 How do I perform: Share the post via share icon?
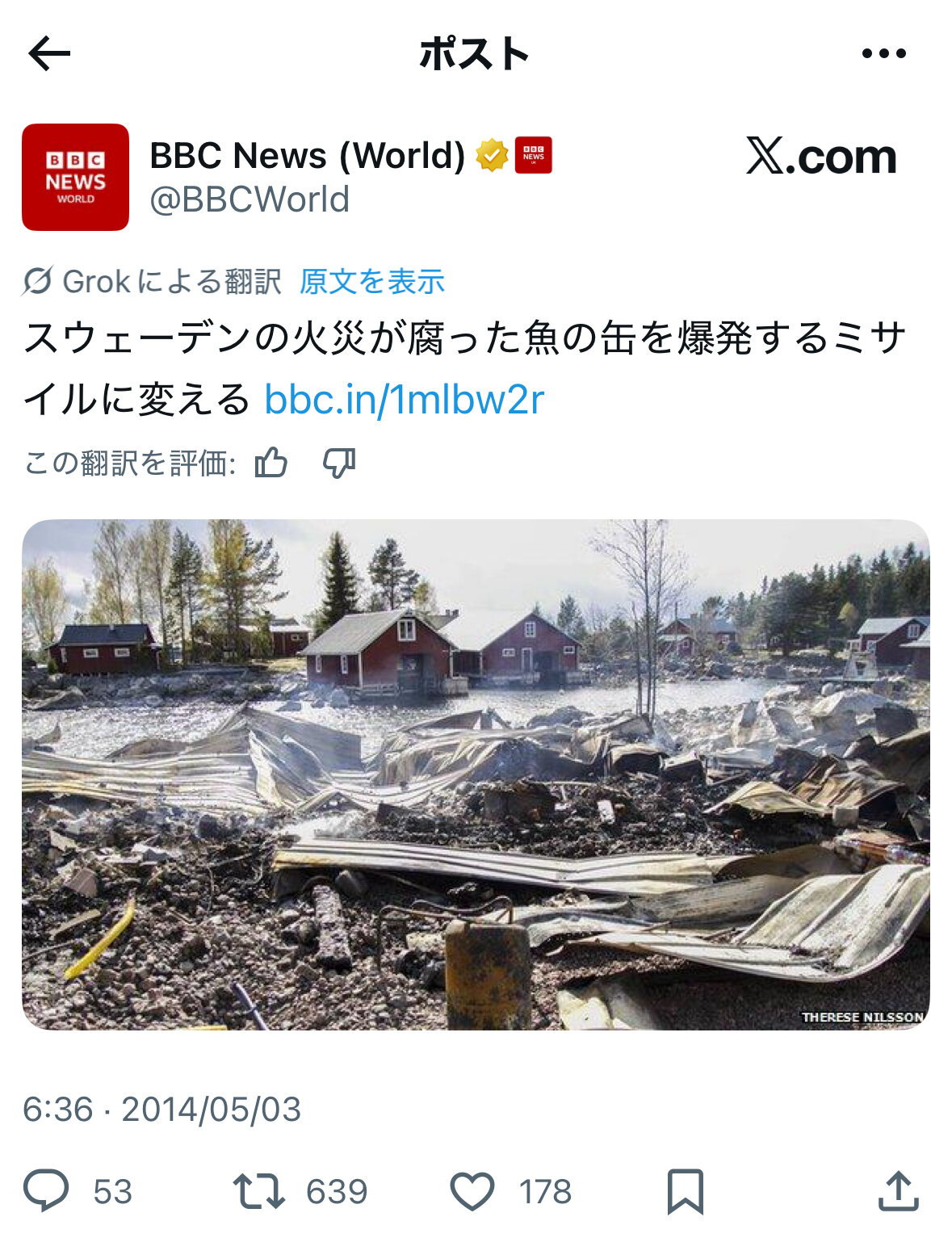click(898, 1190)
